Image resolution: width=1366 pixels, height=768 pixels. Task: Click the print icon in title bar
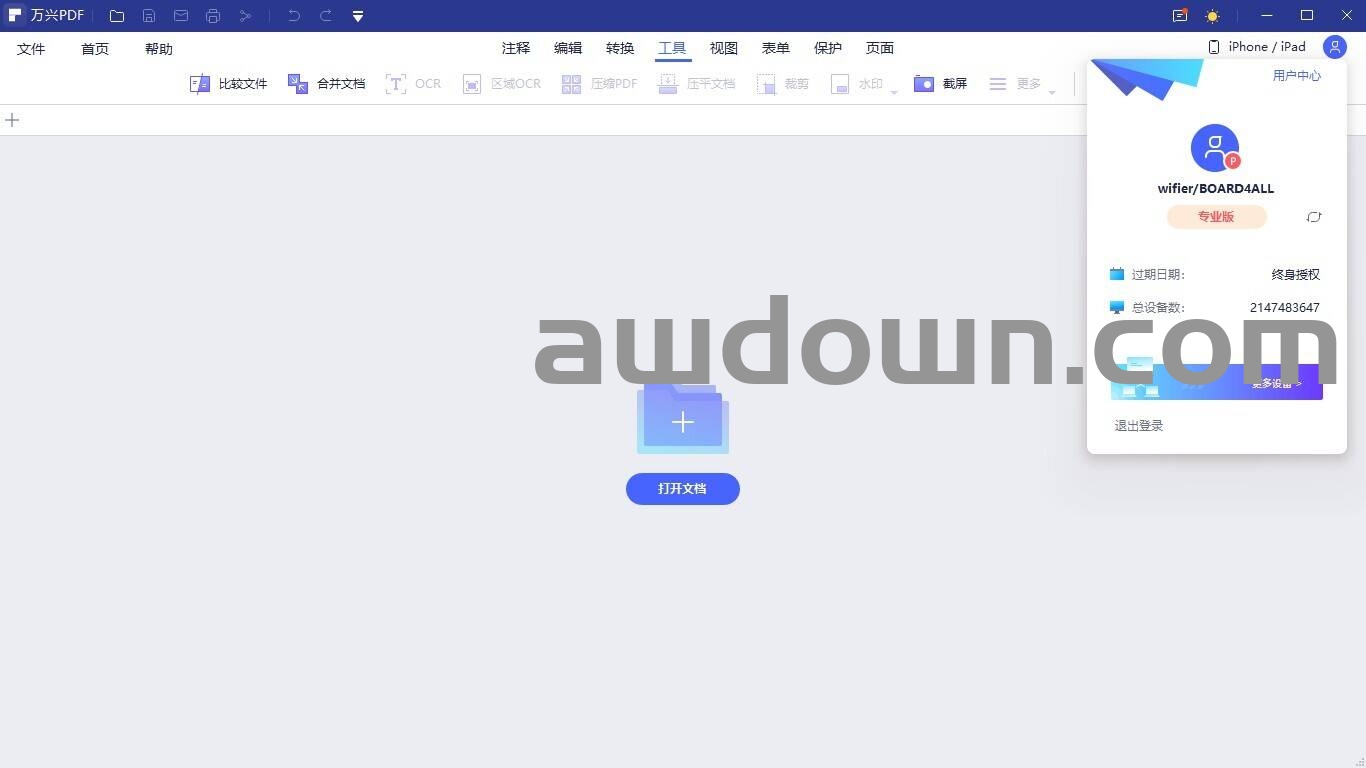pos(213,16)
